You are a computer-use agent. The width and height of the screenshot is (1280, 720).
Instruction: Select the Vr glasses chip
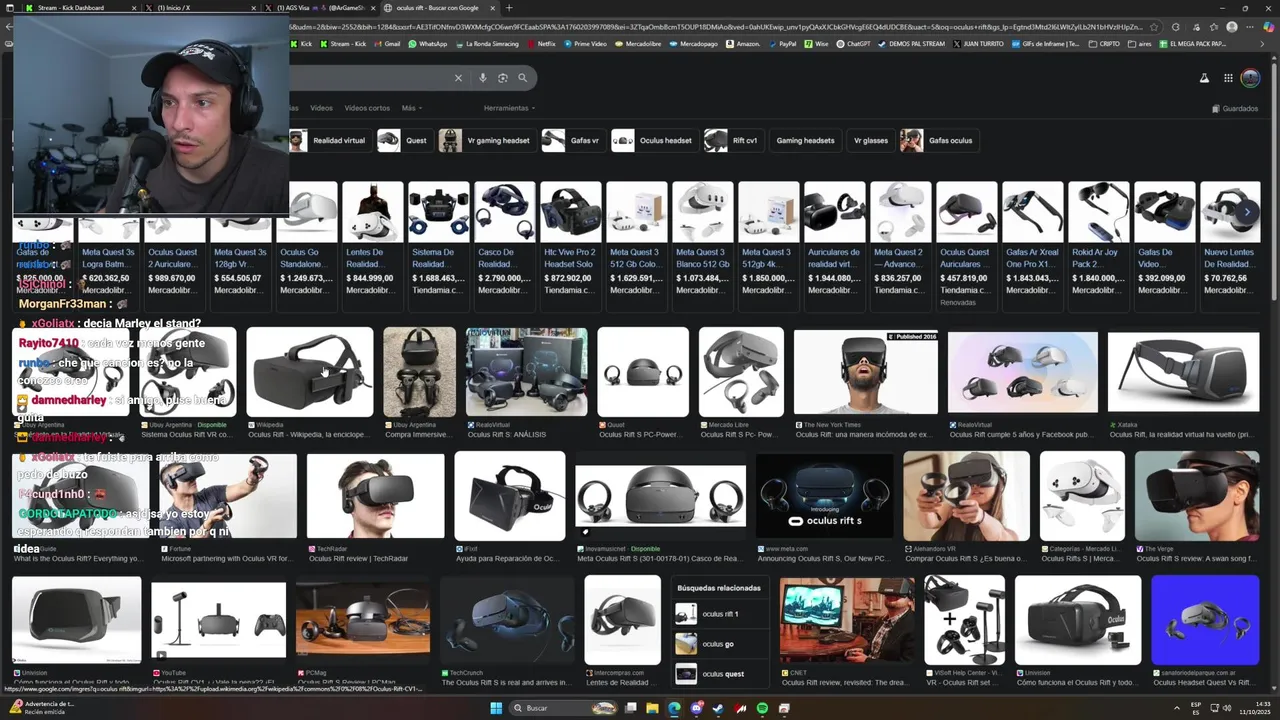tap(870, 140)
